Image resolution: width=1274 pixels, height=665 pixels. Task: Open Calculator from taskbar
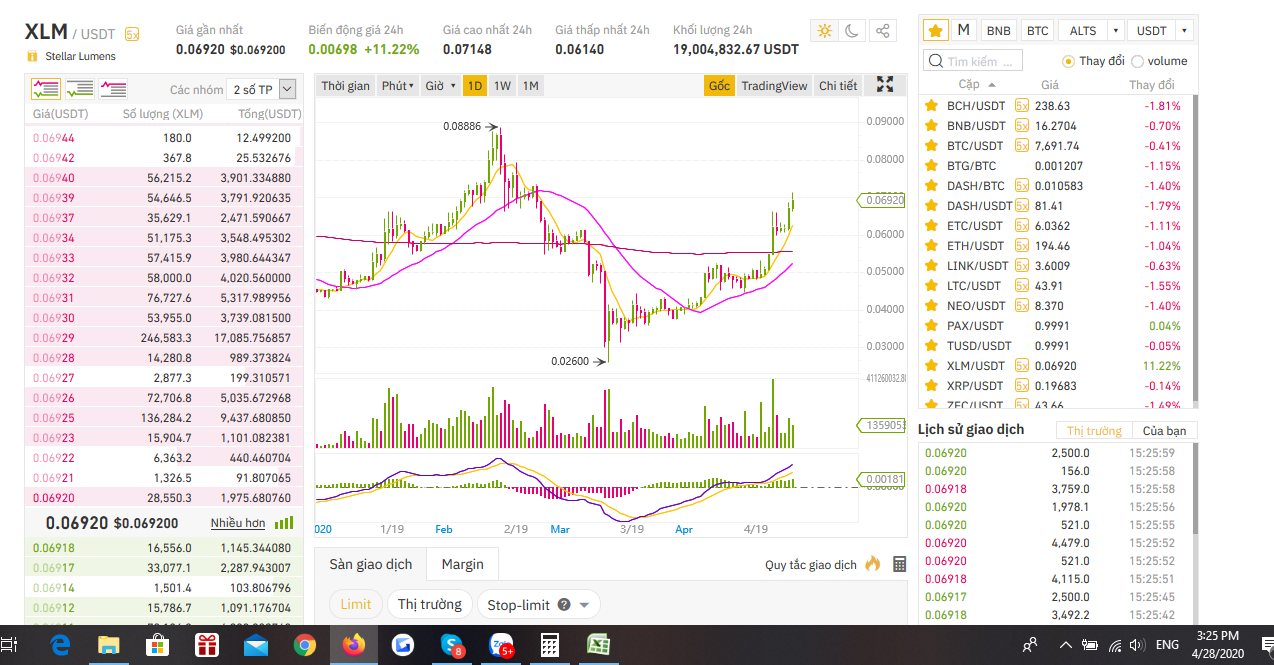pos(550,645)
